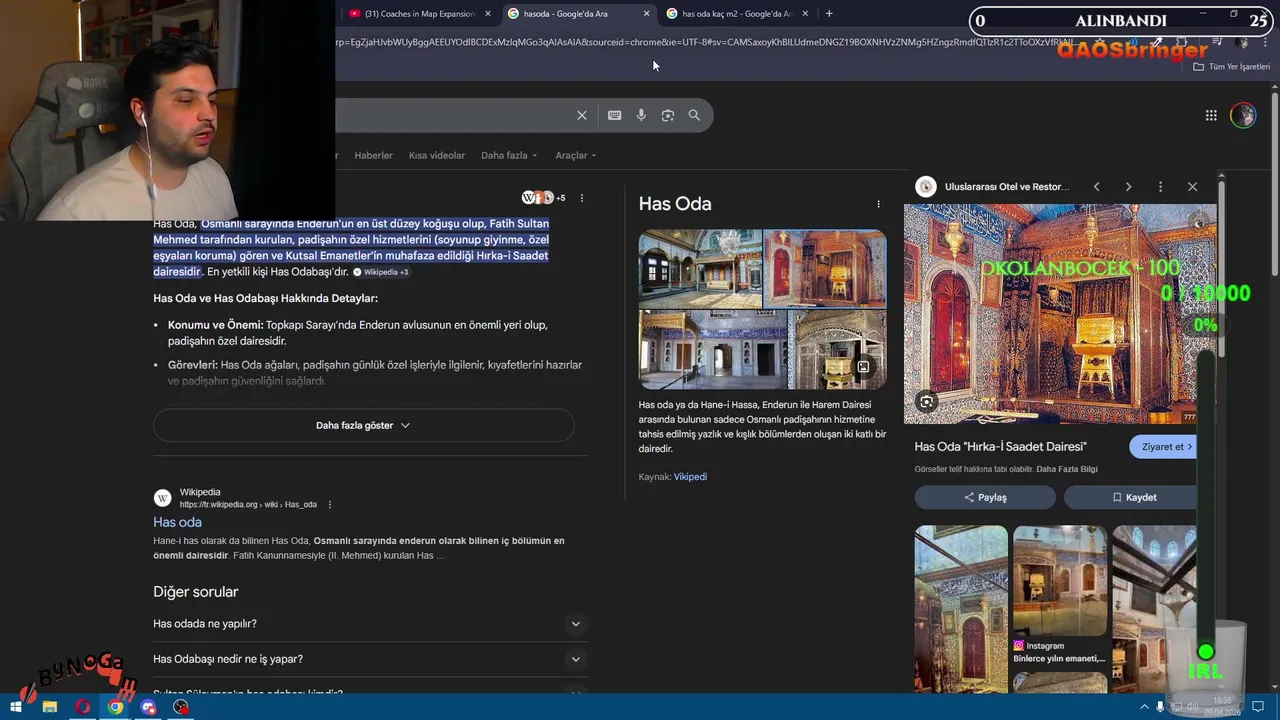The width and height of the screenshot is (1280, 720).
Task: Open the +5 sources badge in AI overview
Action: pos(544,198)
